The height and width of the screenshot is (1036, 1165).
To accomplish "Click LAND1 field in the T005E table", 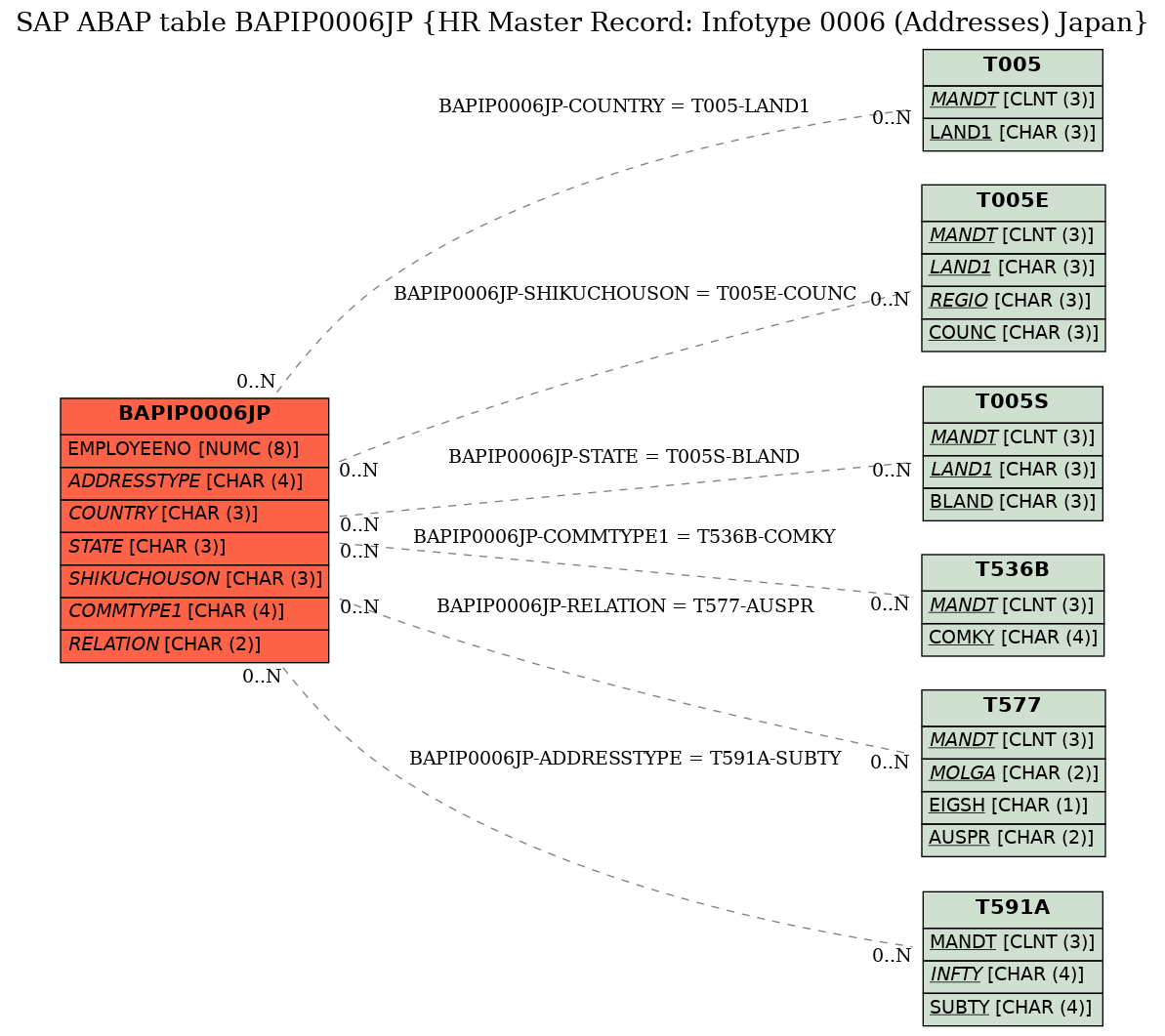I will click(1013, 269).
